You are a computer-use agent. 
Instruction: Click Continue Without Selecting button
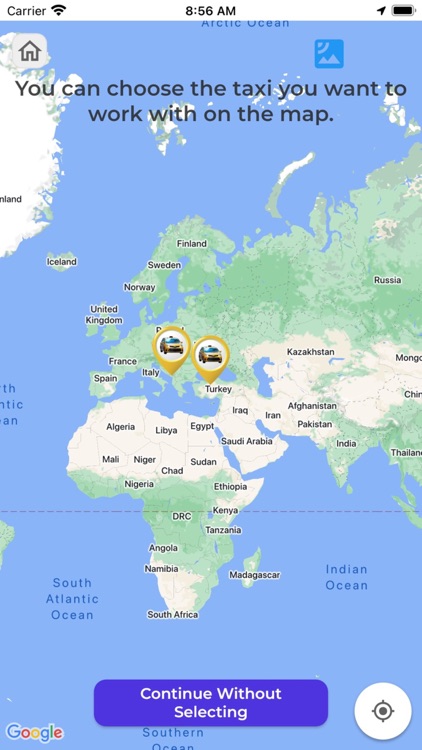coord(211,703)
